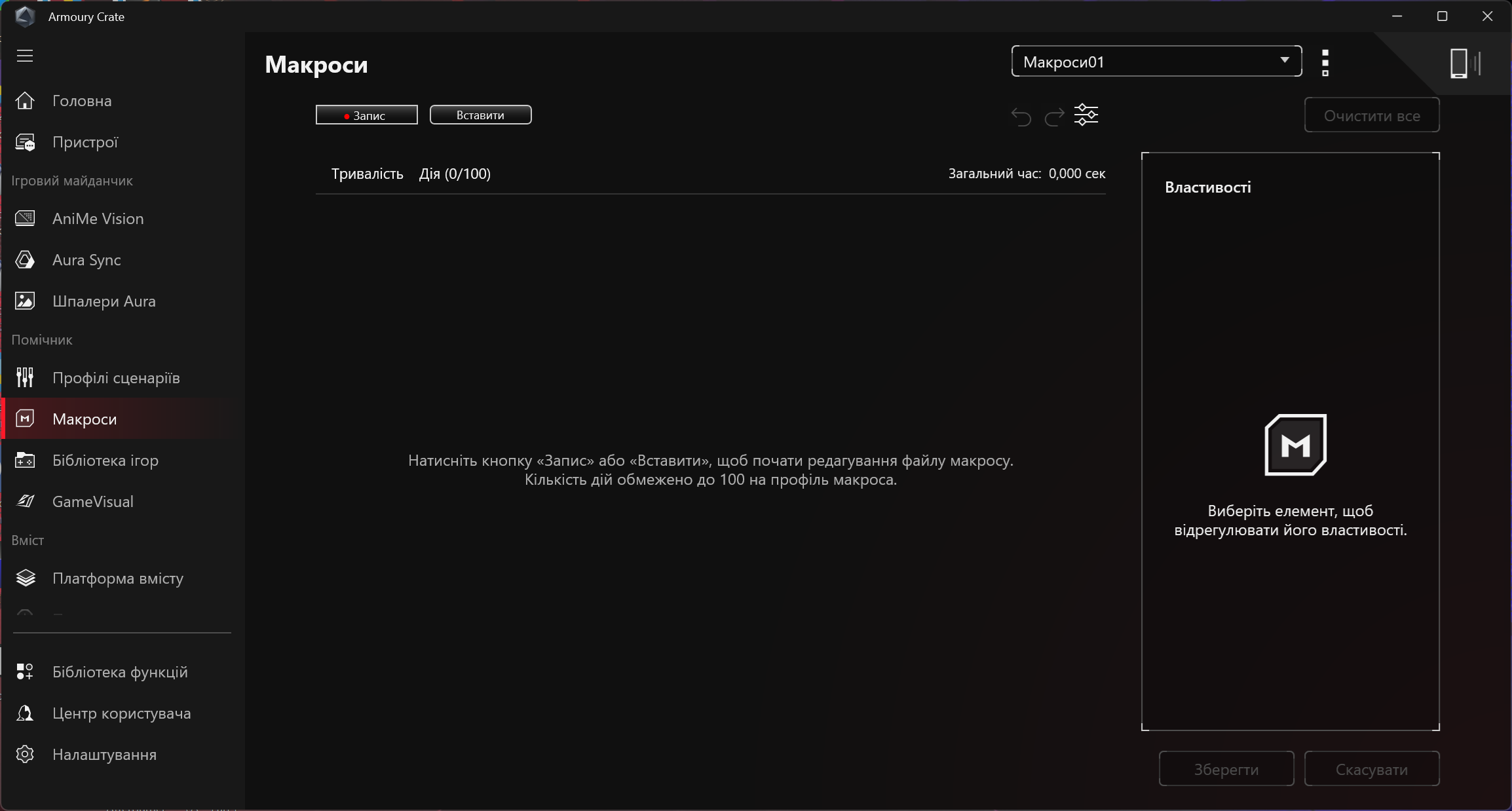Click the macro filter settings icon

pyautogui.click(x=1086, y=115)
